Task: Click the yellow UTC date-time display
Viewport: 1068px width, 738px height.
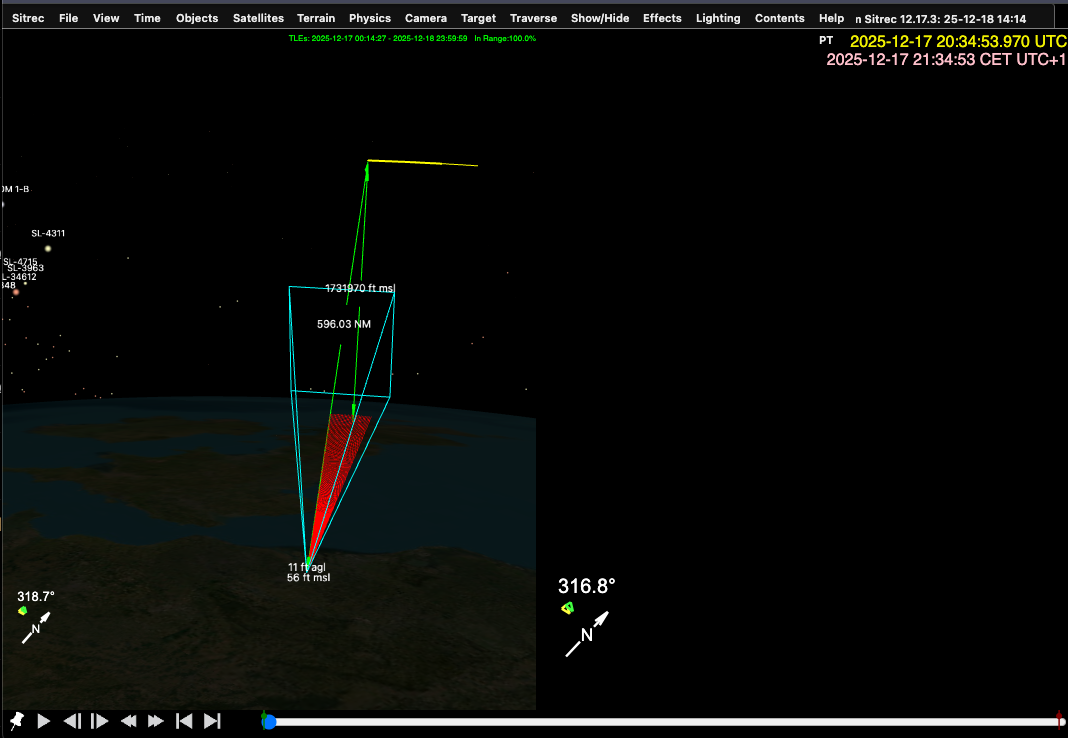Action: point(957,41)
